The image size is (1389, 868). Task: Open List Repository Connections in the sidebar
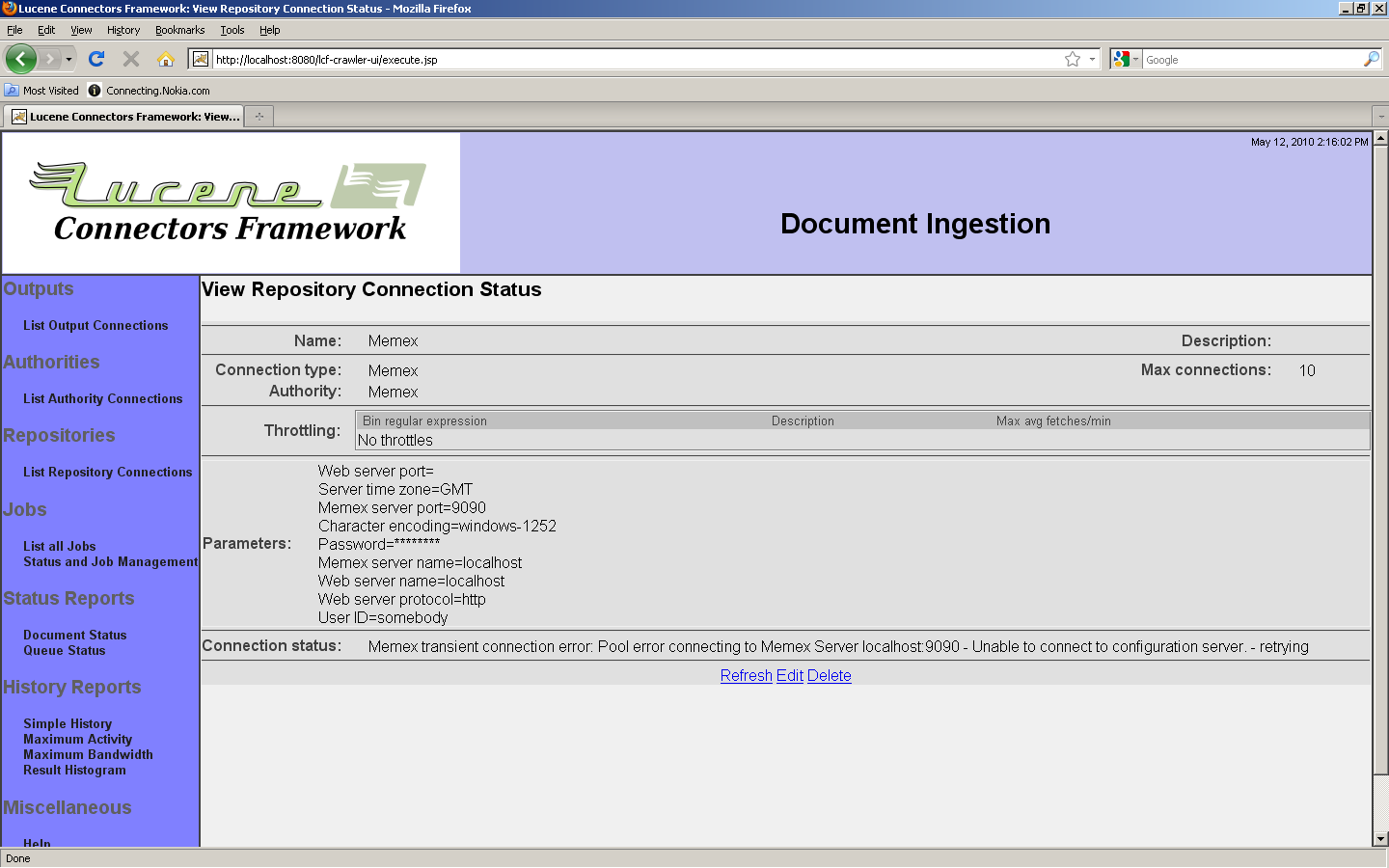107,473
